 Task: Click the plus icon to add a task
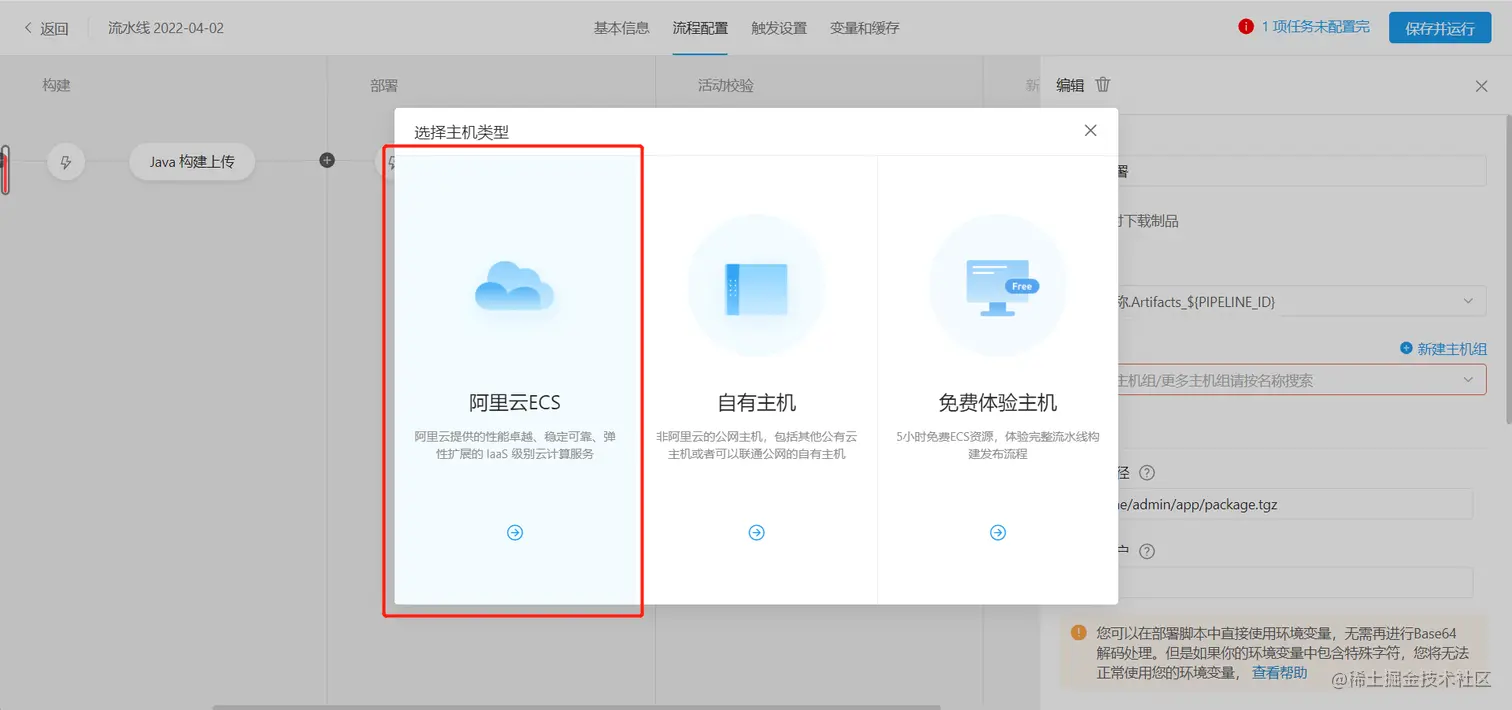pos(327,160)
